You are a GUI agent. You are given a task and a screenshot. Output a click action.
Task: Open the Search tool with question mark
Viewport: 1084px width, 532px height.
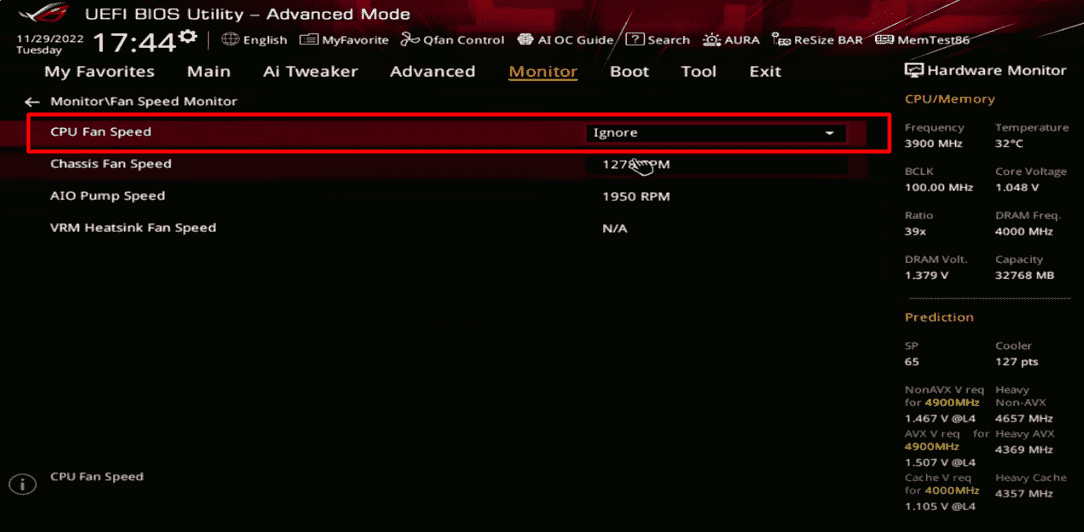[x=657, y=40]
